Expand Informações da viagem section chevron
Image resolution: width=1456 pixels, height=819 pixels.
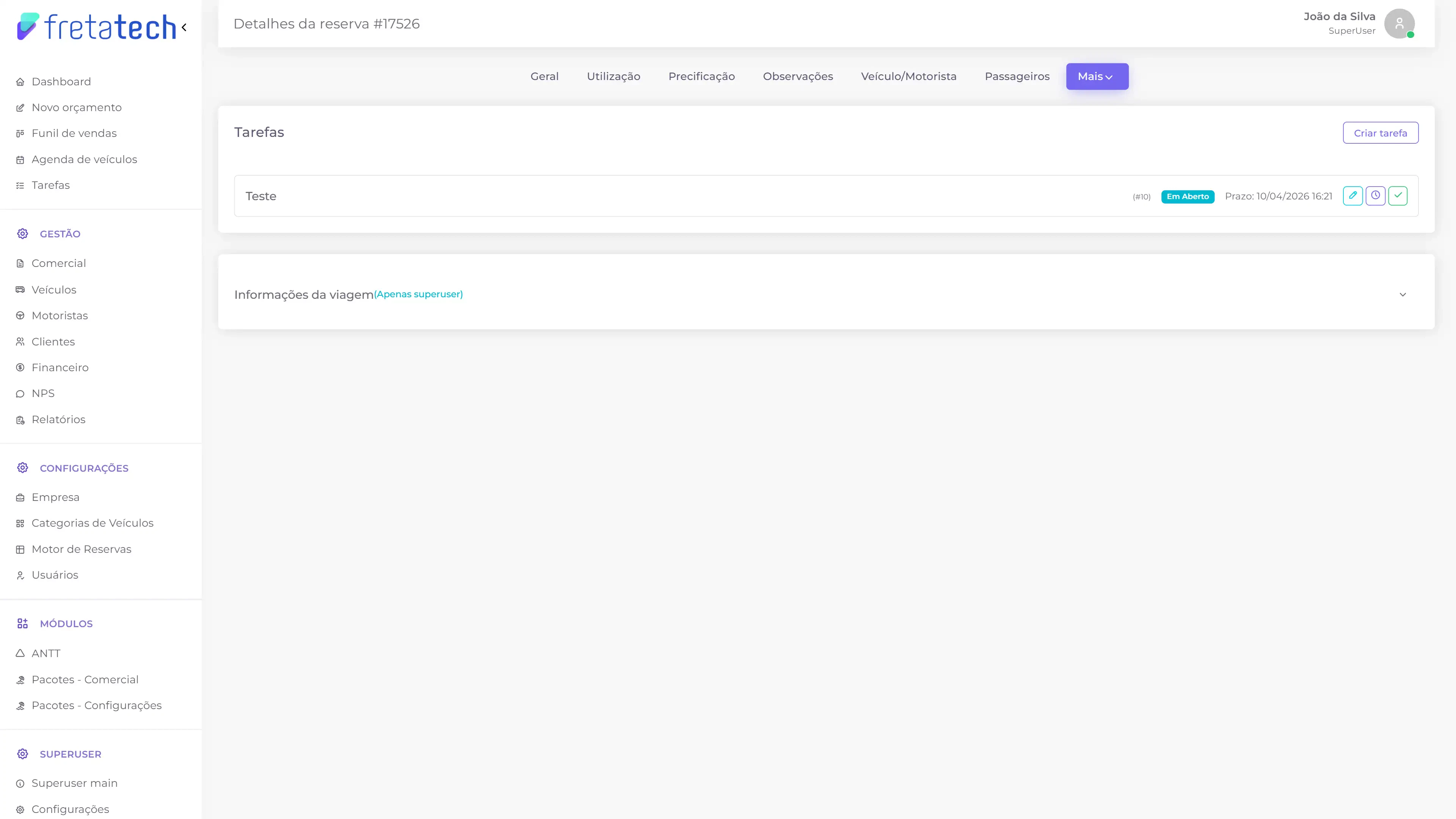click(1403, 295)
